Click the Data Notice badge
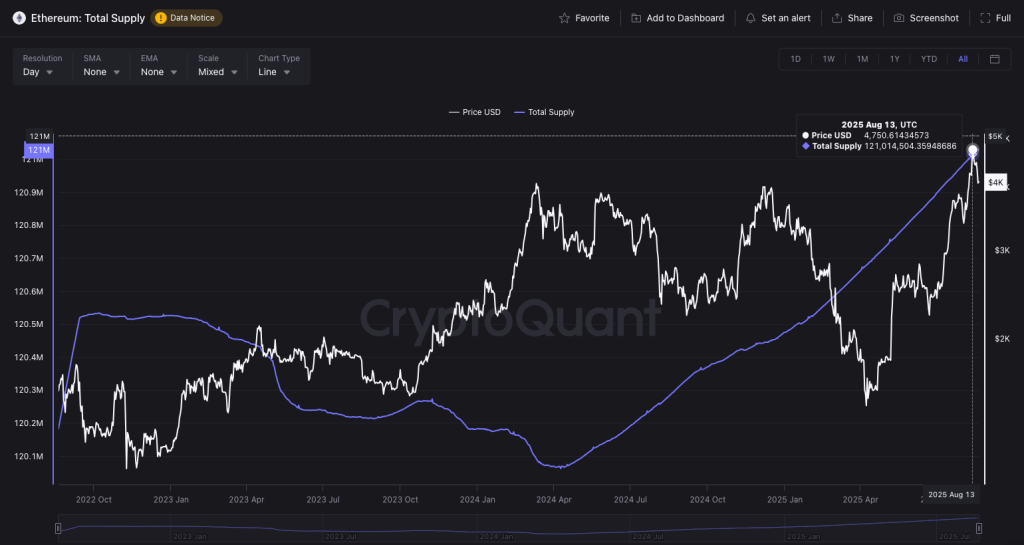1024x545 pixels. tap(187, 18)
